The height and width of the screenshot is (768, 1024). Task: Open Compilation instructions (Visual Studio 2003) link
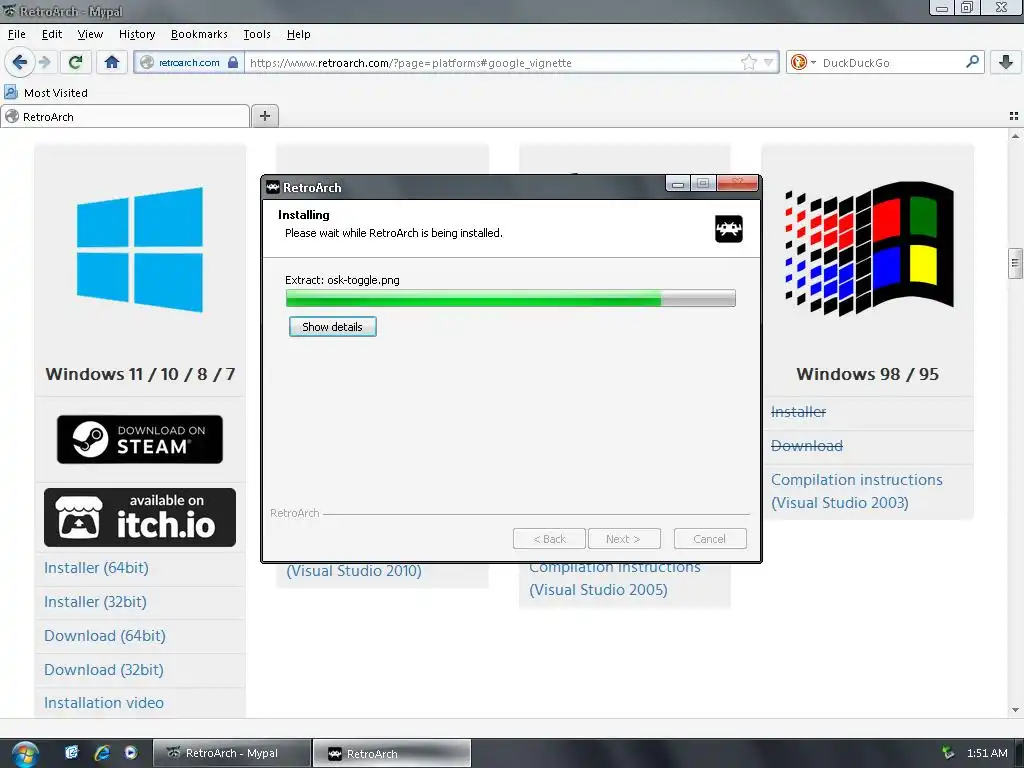(x=856, y=491)
